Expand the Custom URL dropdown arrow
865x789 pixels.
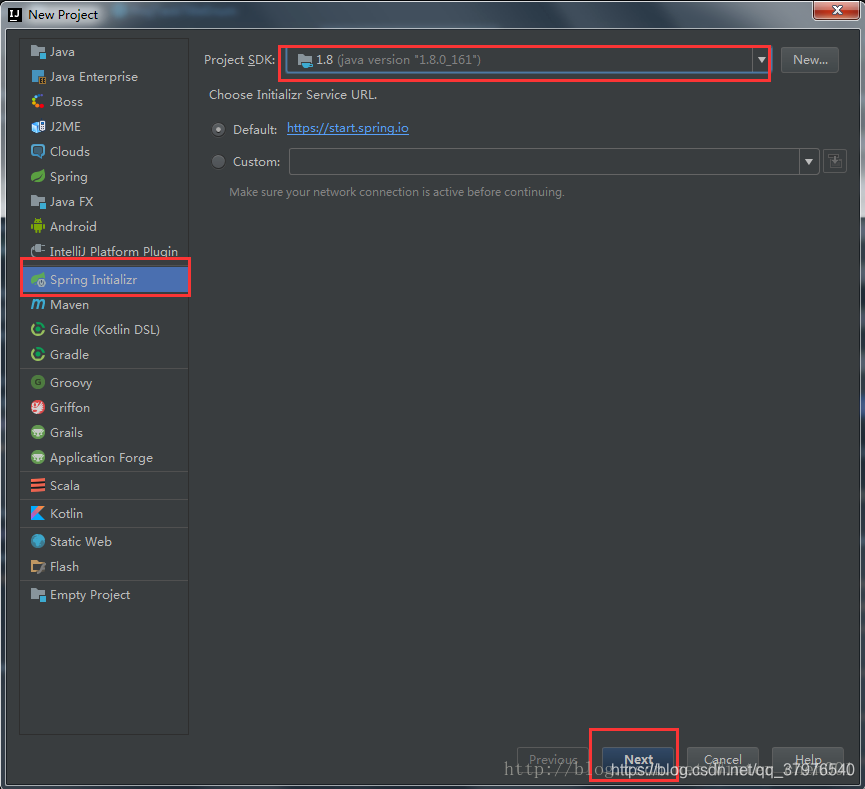(x=809, y=162)
